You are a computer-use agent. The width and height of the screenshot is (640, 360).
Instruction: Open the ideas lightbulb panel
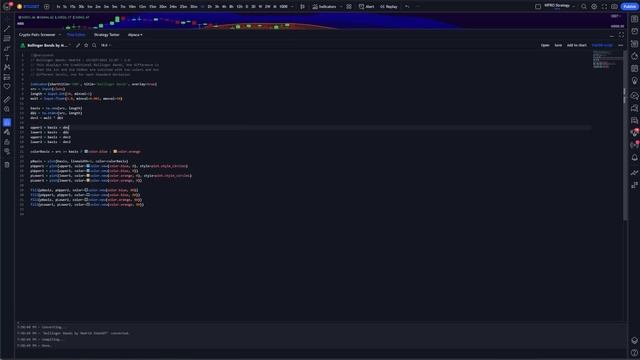coord(634,81)
